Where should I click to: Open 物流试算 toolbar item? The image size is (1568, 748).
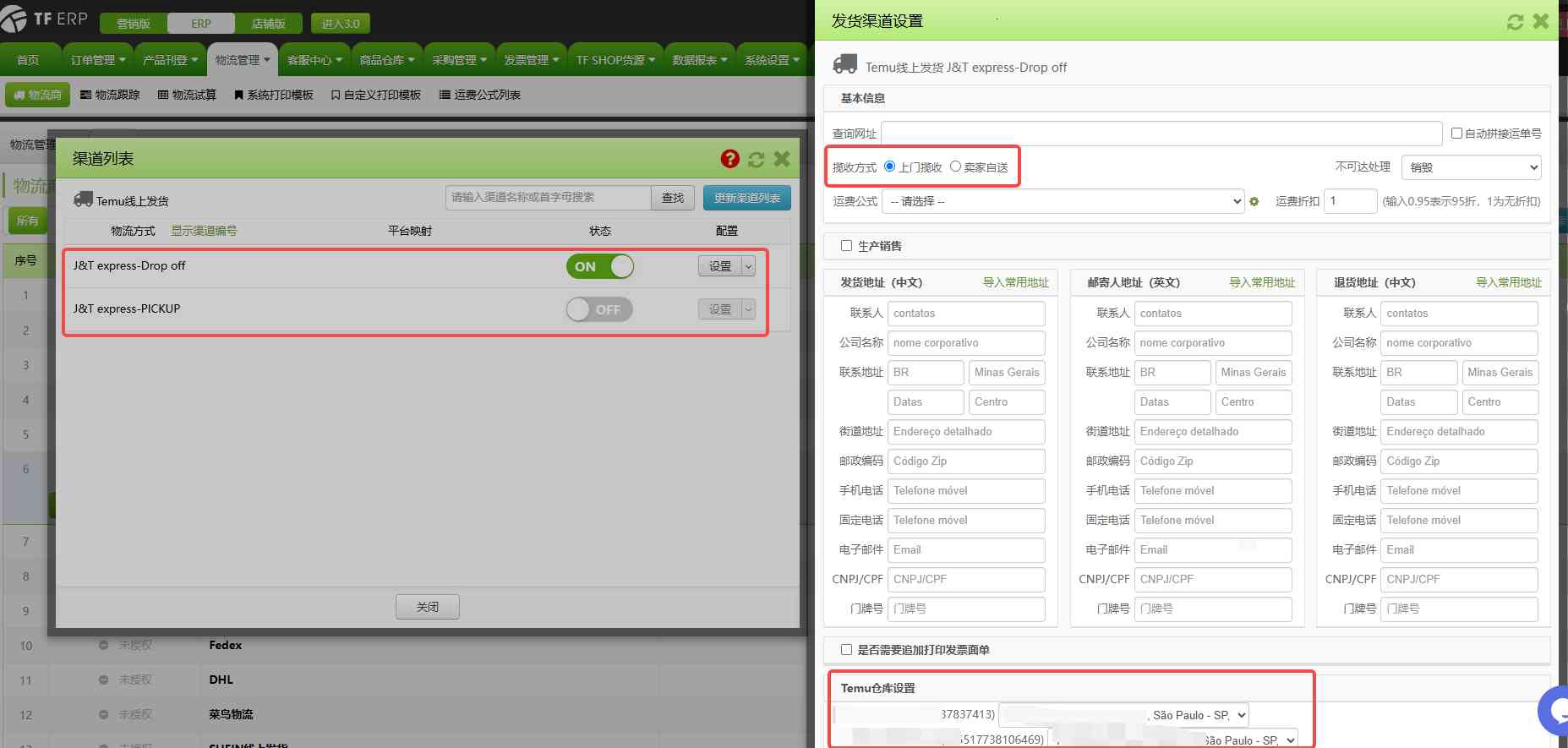tap(187, 95)
